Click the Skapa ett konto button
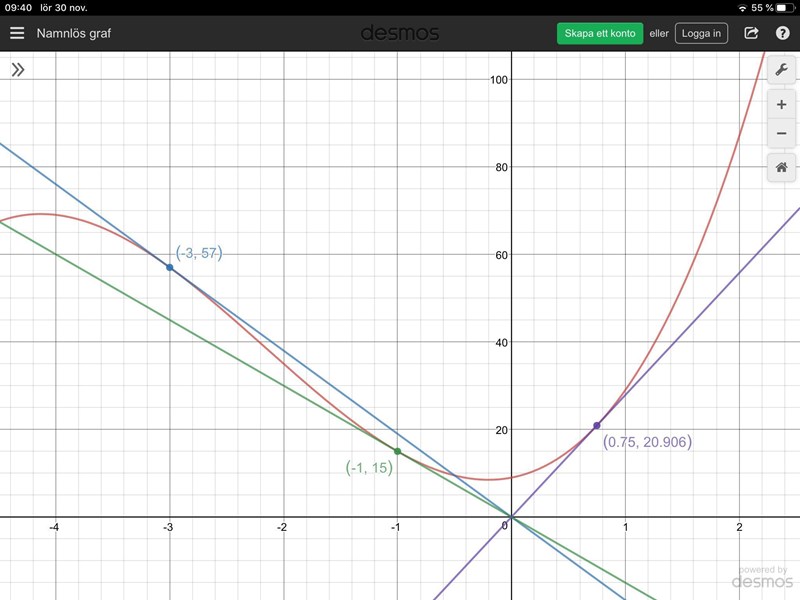800x600 pixels. tap(600, 33)
